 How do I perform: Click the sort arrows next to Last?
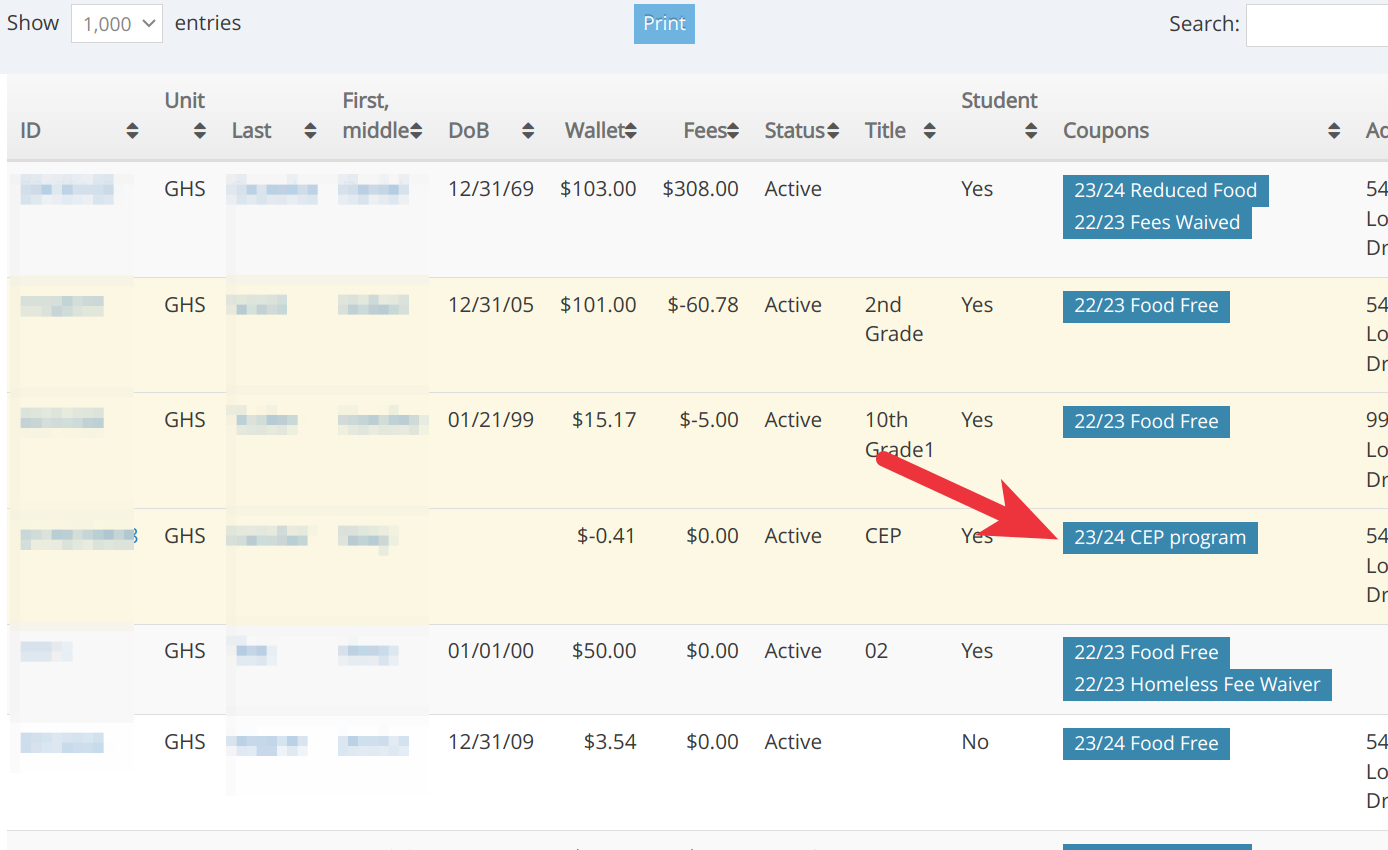(x=310, y=131)
